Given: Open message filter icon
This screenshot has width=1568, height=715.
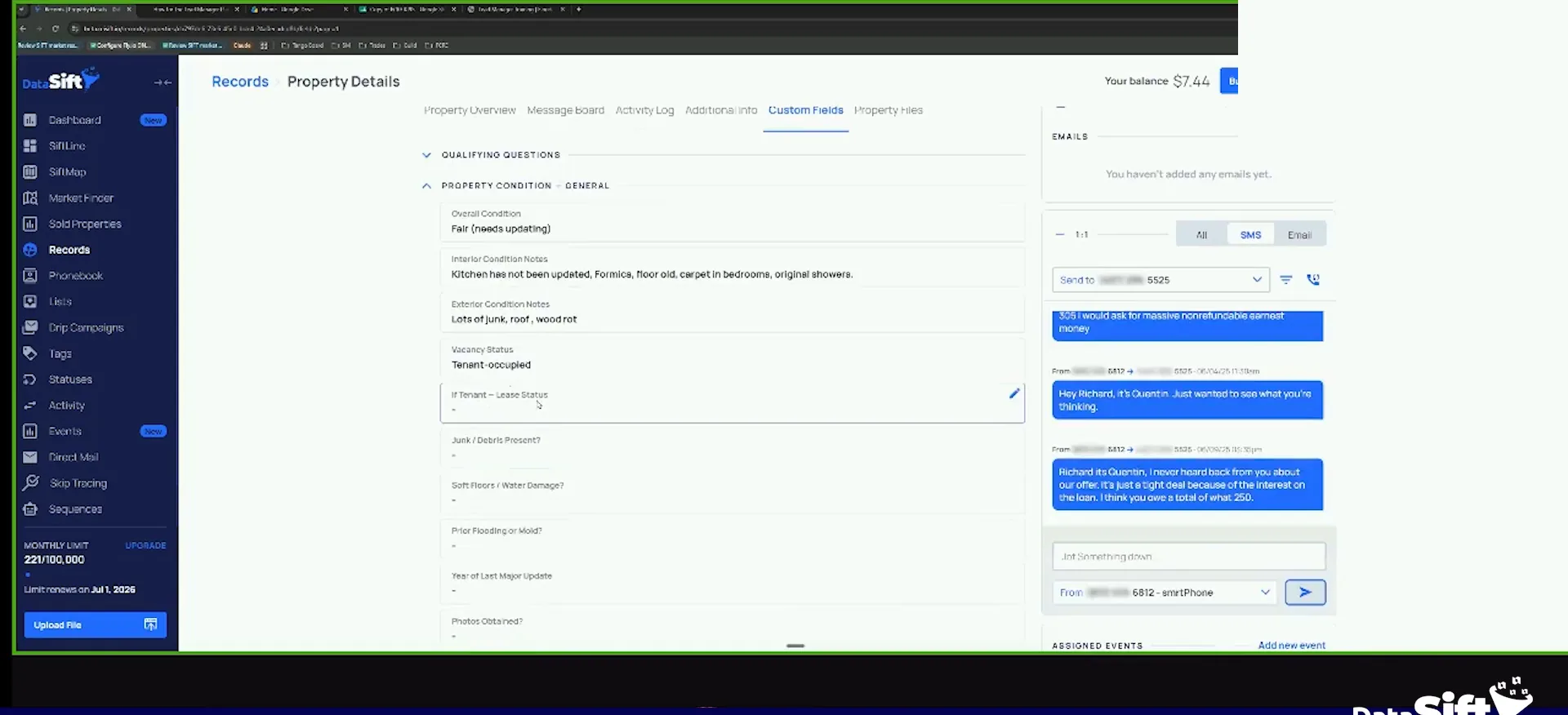Looking at the screenshot, I should tap(1285, 280).
